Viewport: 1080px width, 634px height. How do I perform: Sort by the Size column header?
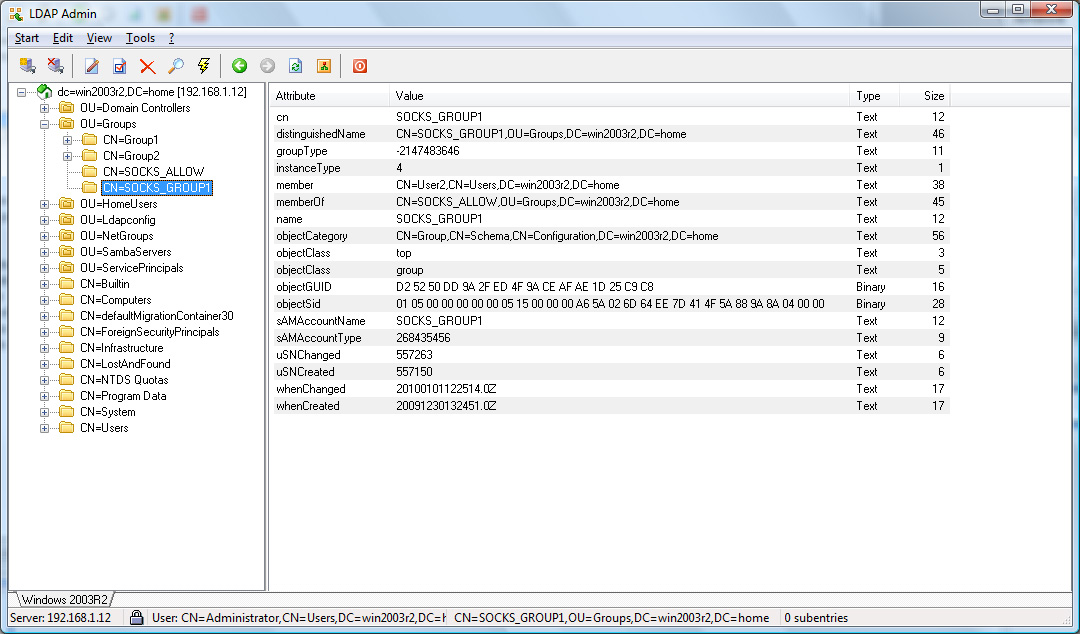tap(925, 96)
